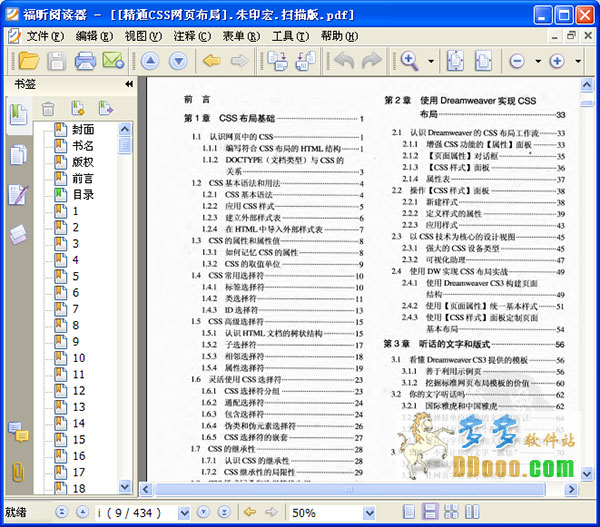Switch to single page layout
Image resolution: width=600 pixels, height=527 pixels.
(x=409, y=512)
